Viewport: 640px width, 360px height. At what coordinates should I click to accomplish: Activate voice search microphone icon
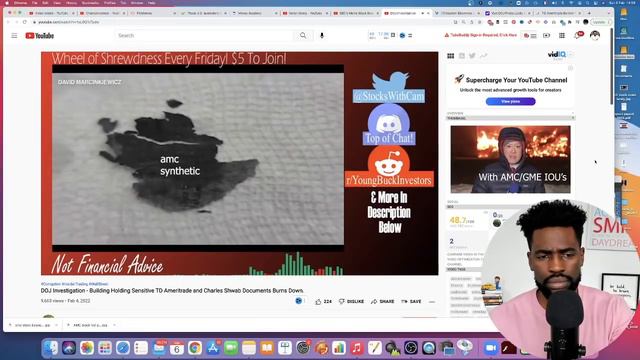(x=322, y=36)
